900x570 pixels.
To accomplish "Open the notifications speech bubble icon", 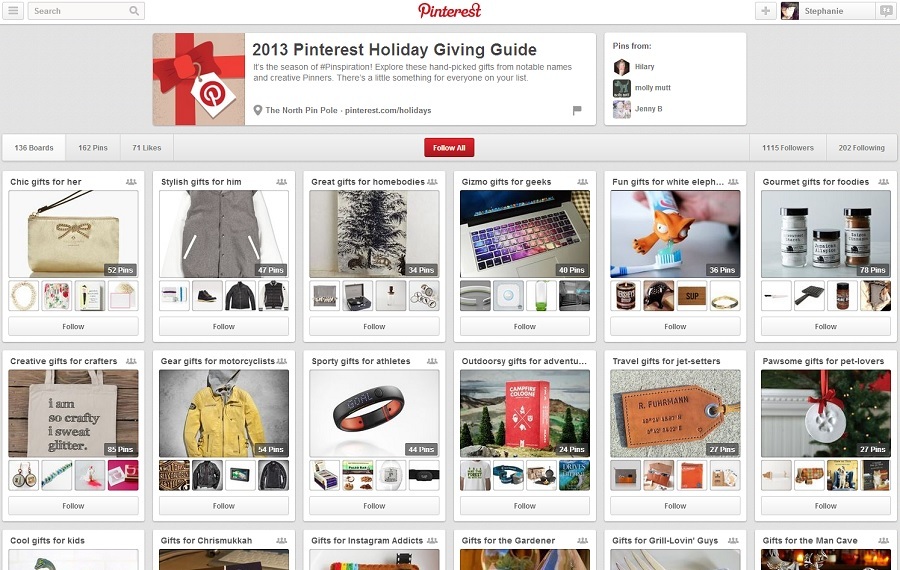I will pos(886,11).
